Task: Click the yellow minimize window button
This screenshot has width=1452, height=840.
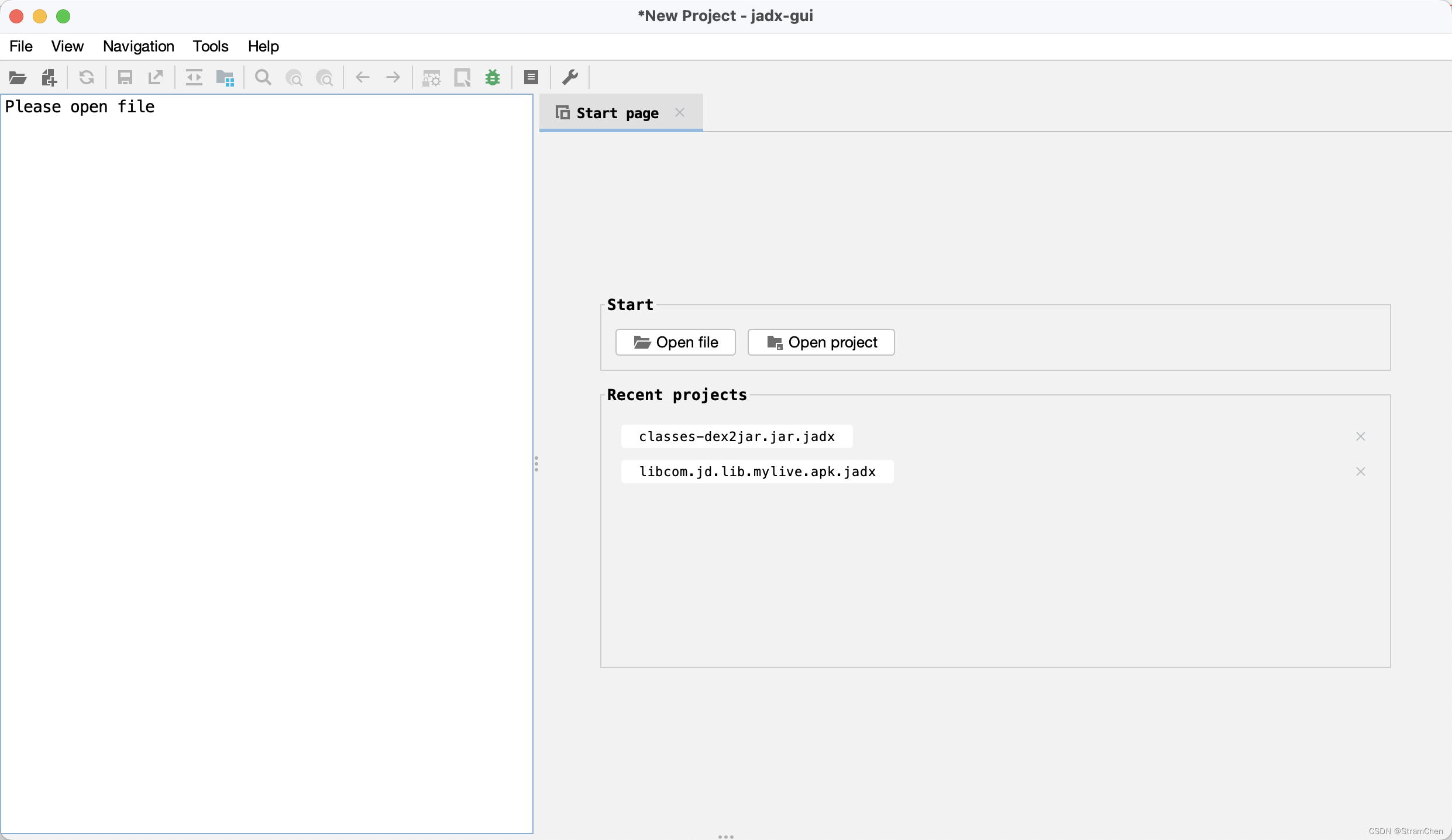Action: pos(40,16)
